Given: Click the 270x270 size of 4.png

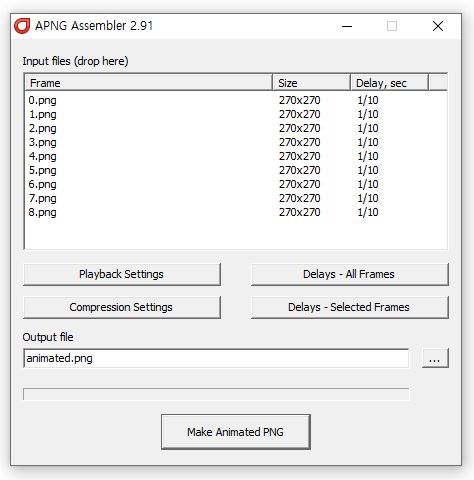Looking at the screenshot, I should coord(300,156).
